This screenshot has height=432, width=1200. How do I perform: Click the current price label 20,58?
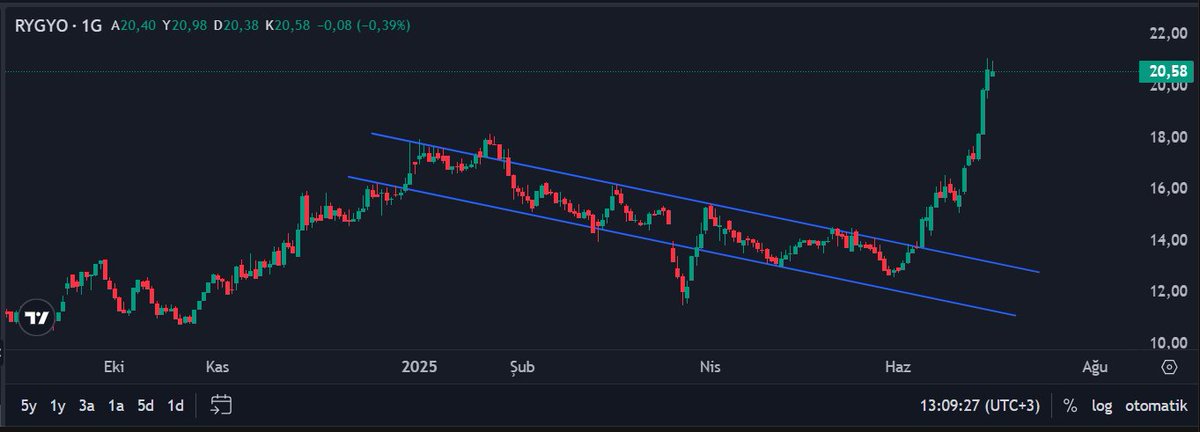(1168, 71)
